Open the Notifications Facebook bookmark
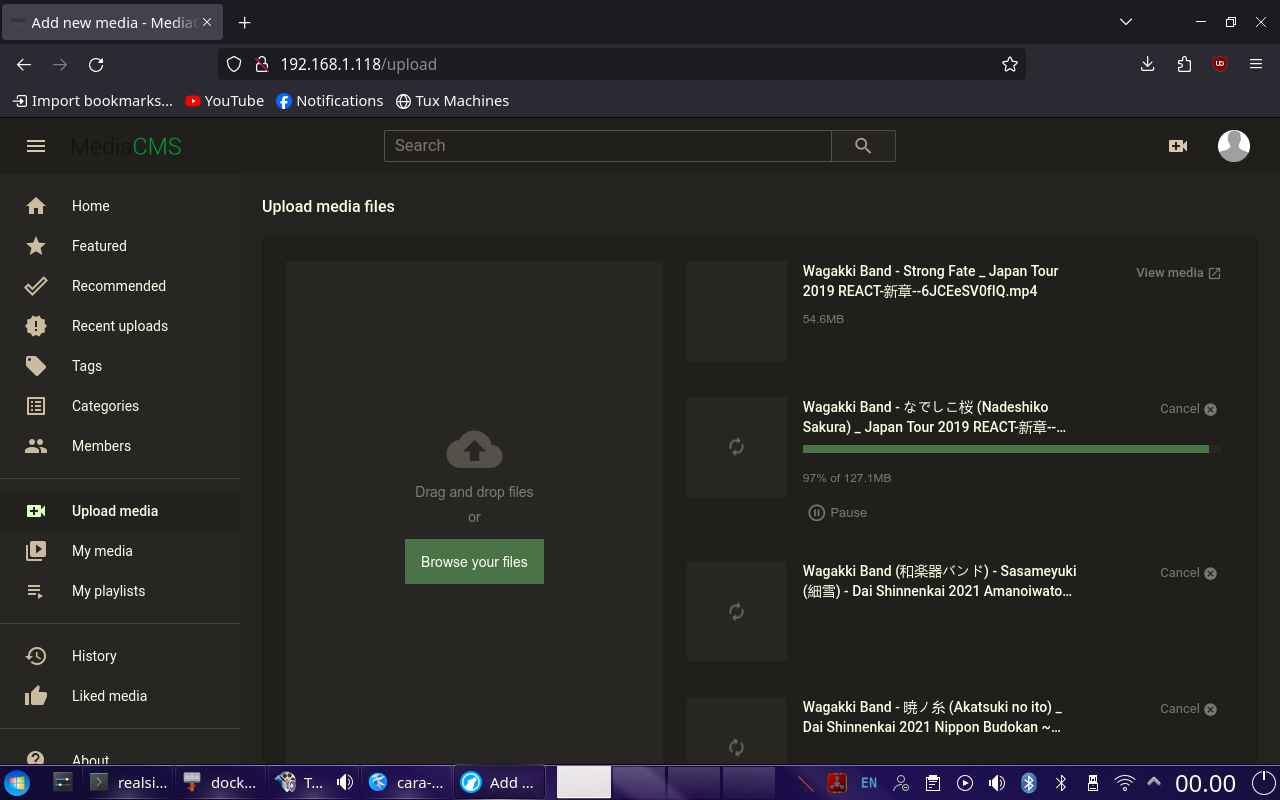The width and height of the screenshot is (1280, 800). (x=329, y=101)
